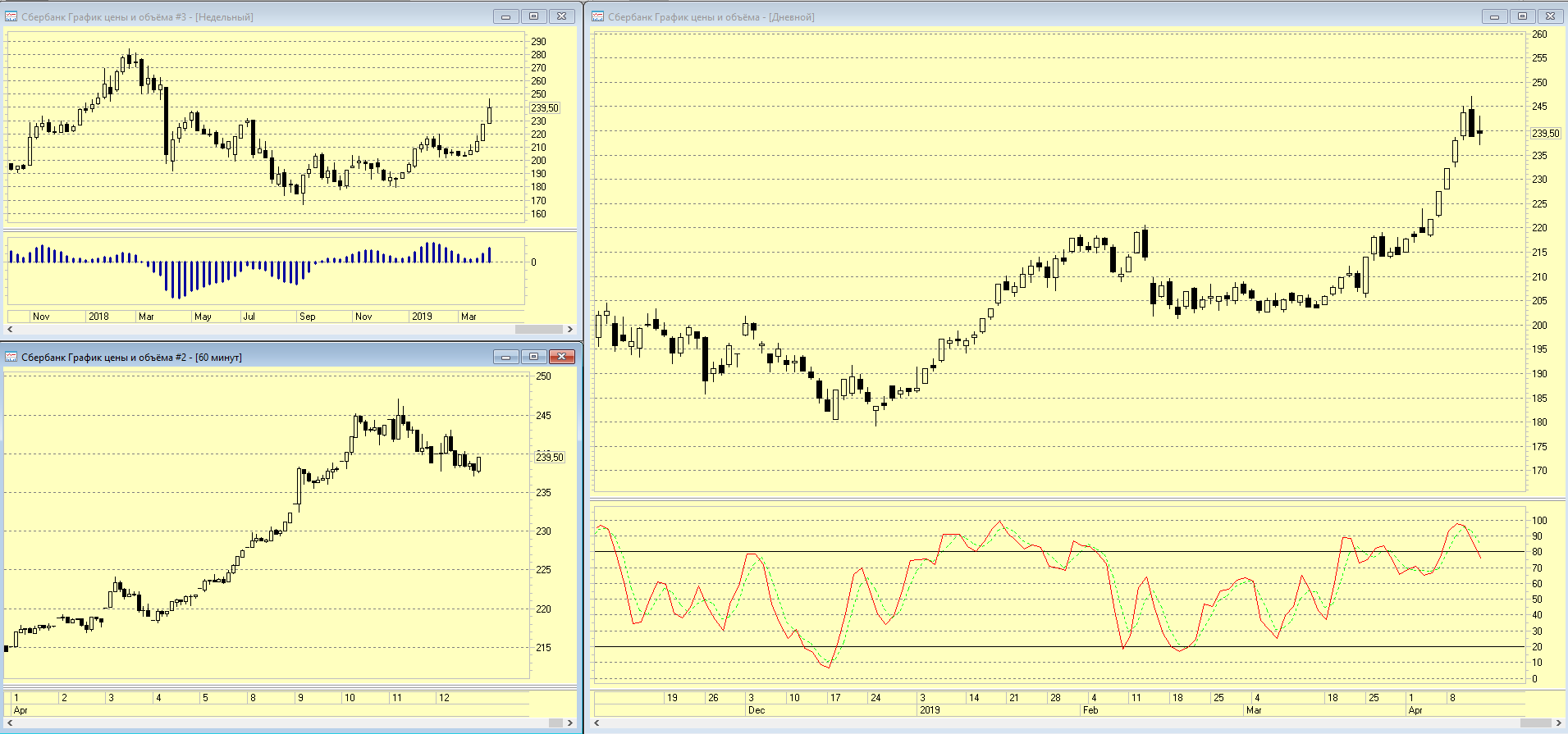Click the Feb label on daily time axis
This screenshot has width=1568, height=734.
coord(1090,710)
